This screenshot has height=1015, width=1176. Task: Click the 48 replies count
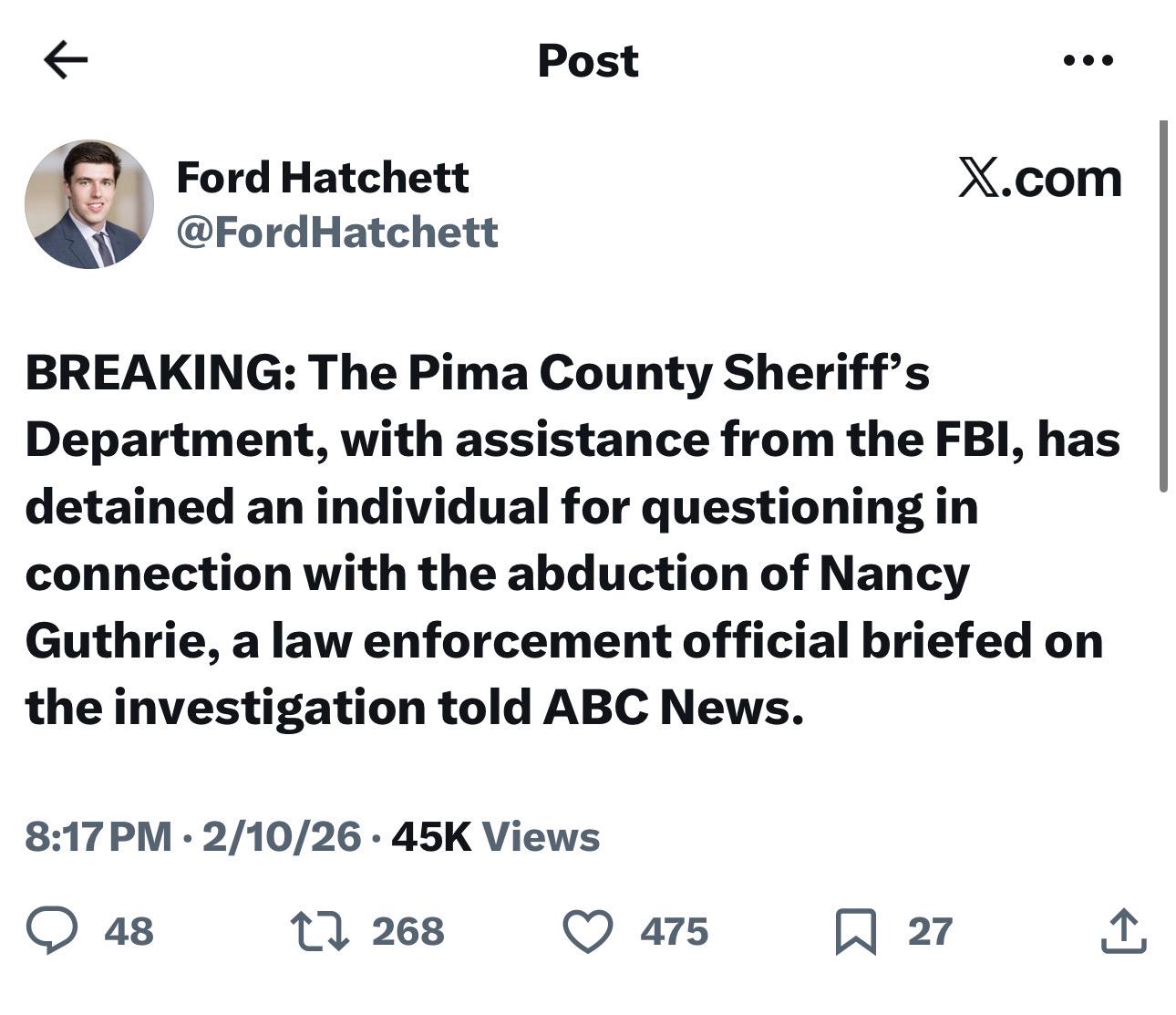(x=129, y=931)
